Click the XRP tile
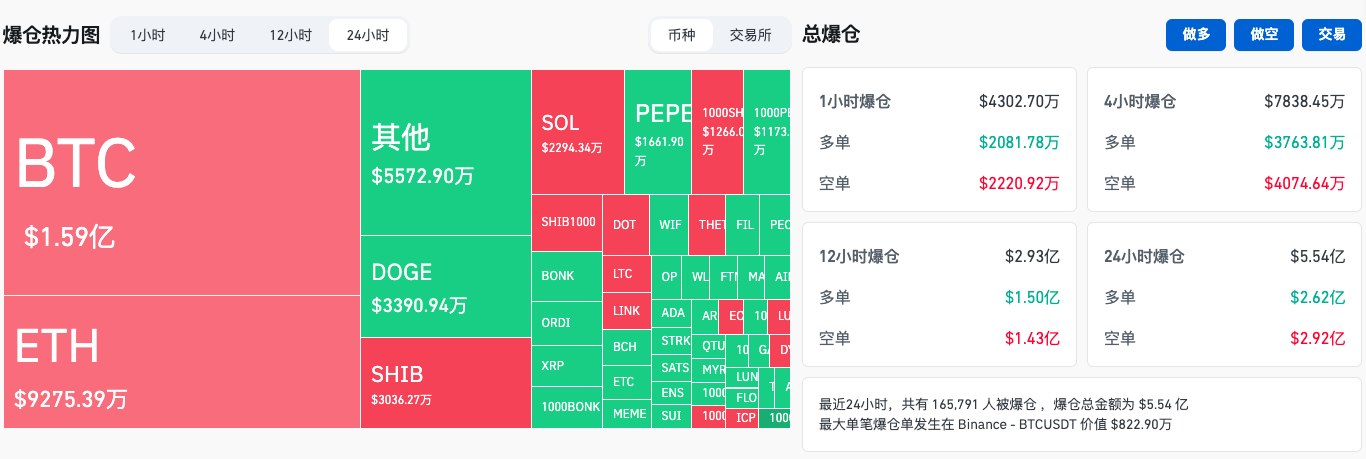 click(x=566, y=366)
